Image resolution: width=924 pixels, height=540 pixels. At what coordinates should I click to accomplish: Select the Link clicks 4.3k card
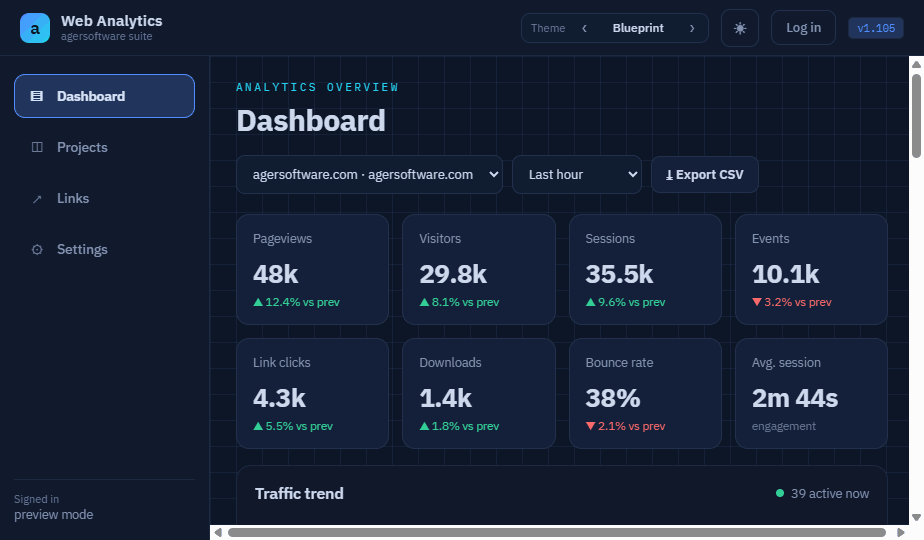point(312,393)
